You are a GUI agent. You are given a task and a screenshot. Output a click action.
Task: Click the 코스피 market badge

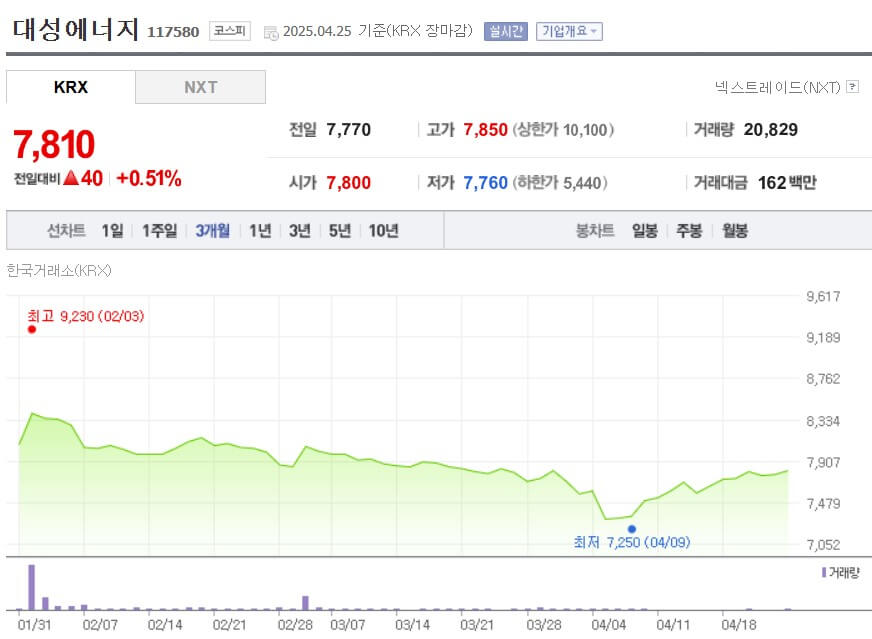(230, 31)
